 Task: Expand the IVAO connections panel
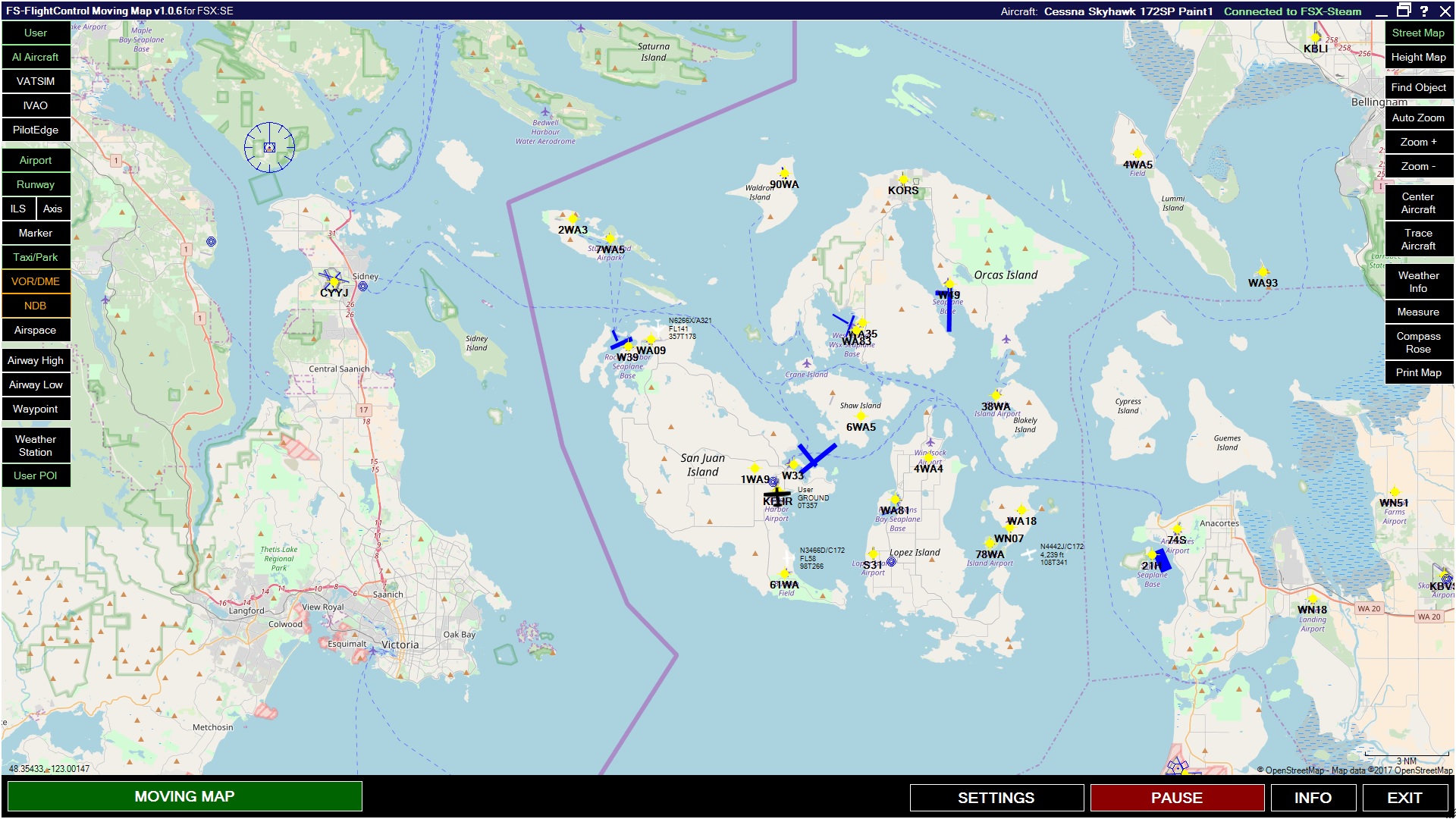pyautogui.click(x=36, y=105)
